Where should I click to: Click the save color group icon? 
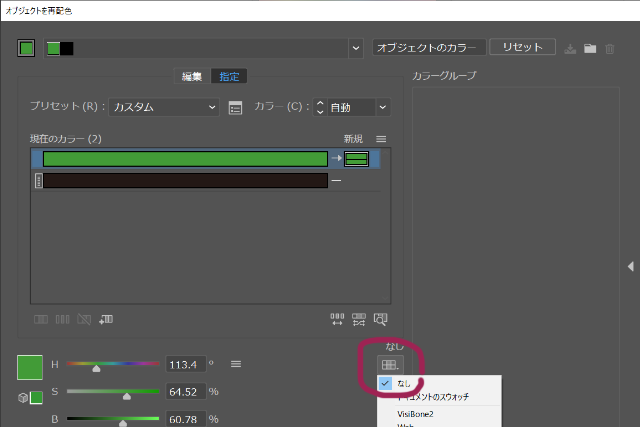pyautogui.click(x=571, y=48)
